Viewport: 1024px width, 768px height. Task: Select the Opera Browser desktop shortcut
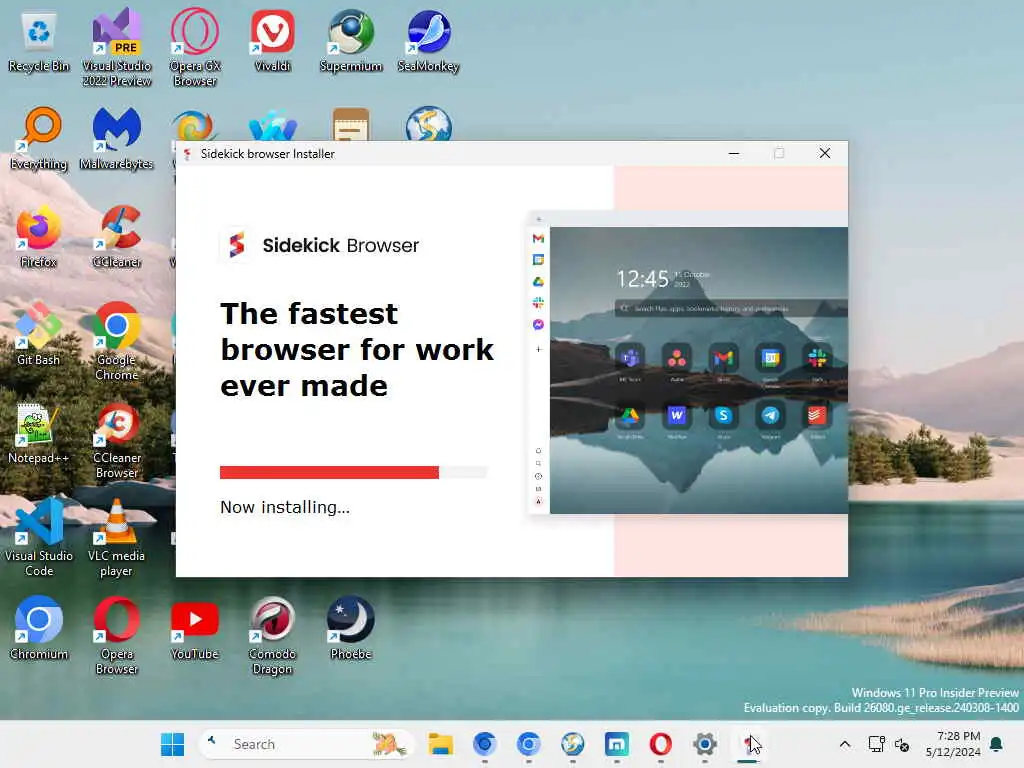(x=116, y=635)
